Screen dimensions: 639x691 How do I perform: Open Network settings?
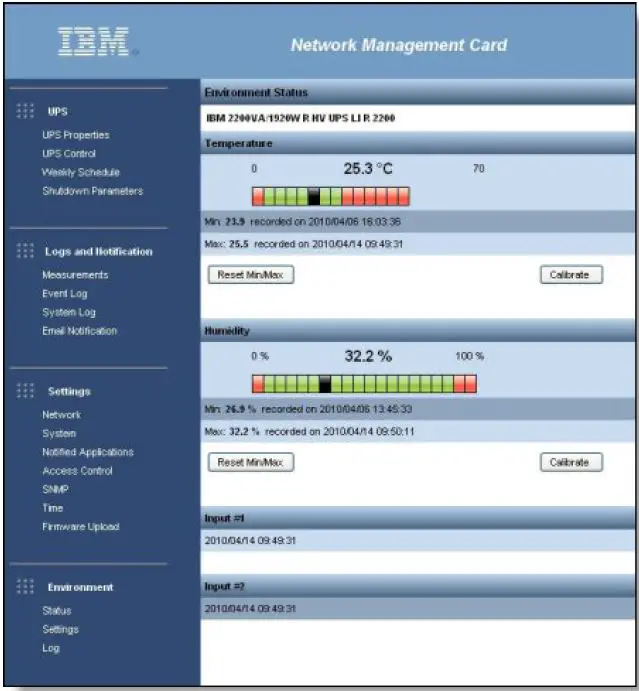(x=61, y=415)
